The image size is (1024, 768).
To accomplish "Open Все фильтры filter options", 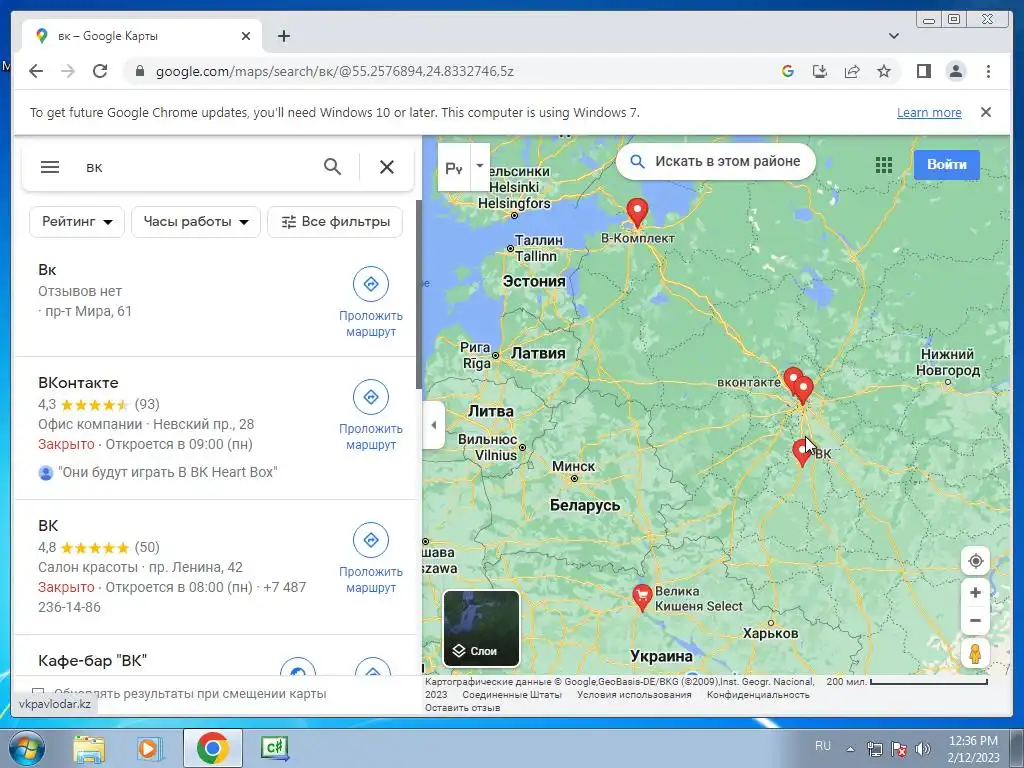I will tap(335, 222).
